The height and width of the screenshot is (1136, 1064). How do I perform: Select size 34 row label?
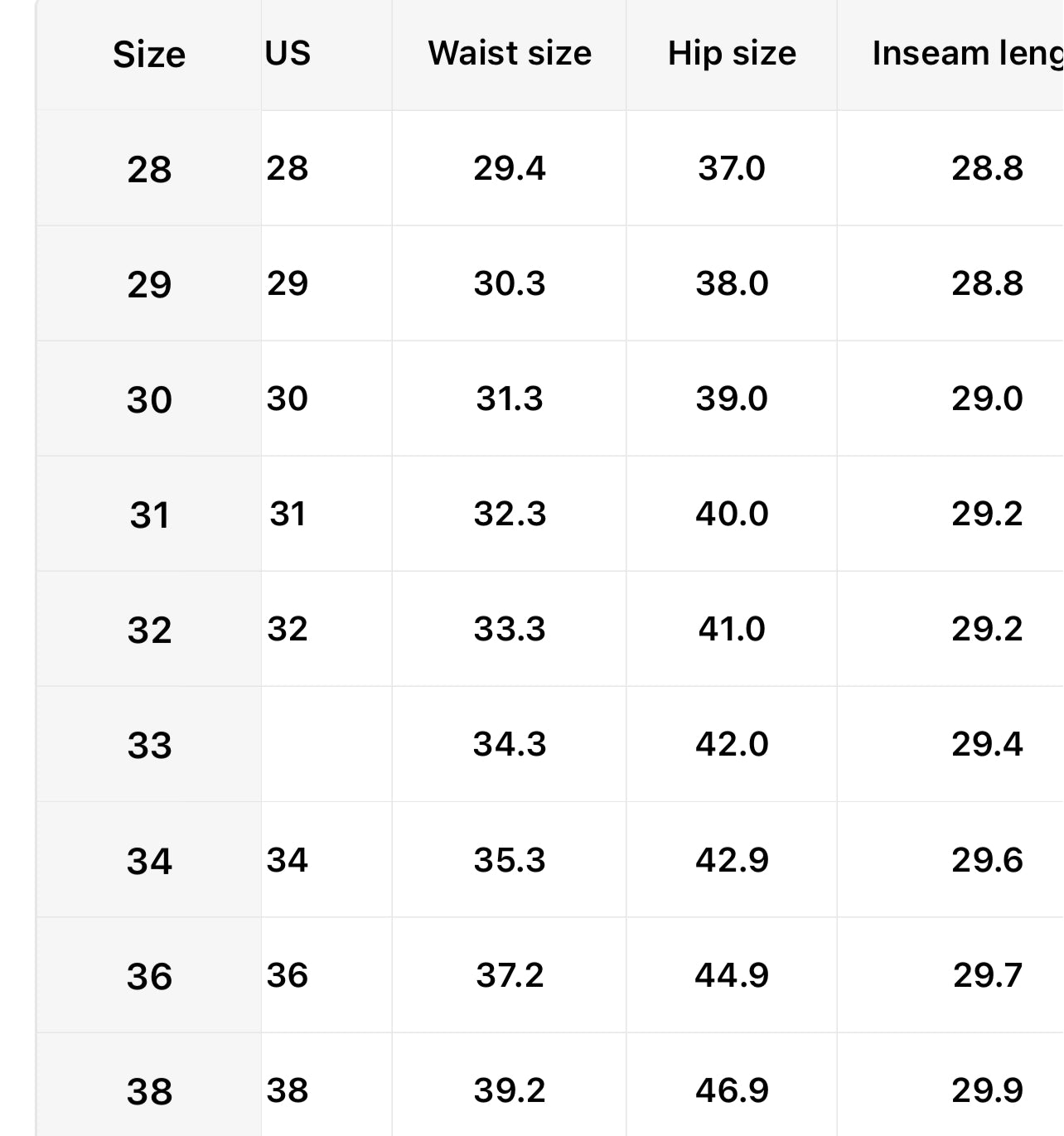click(149, 861)
